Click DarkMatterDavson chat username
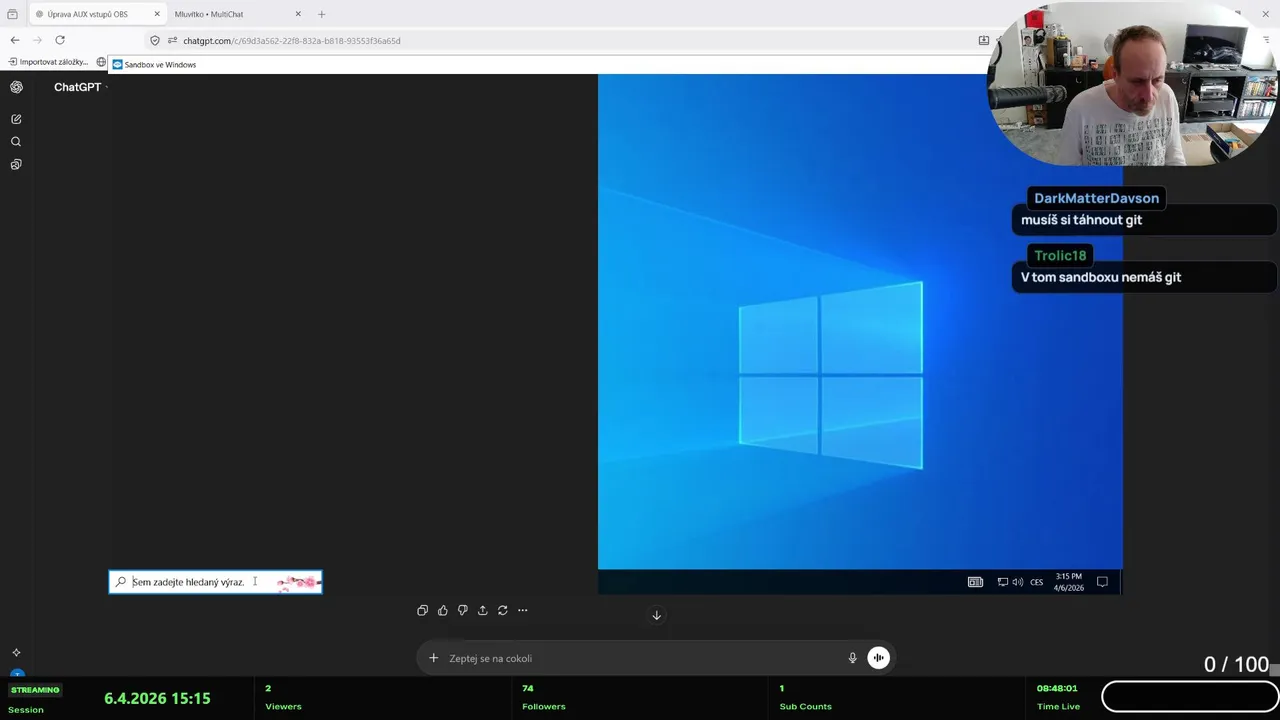 (x=1096, y=198)
